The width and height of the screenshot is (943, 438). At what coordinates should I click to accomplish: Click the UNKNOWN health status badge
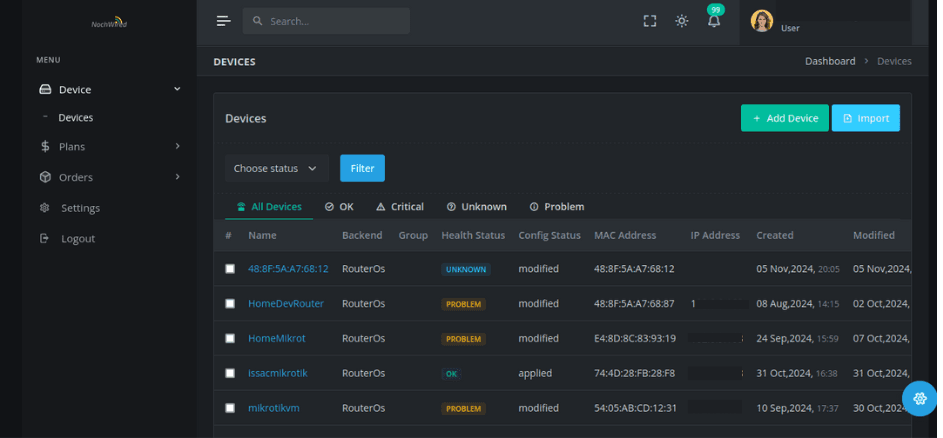pos(466,270)
